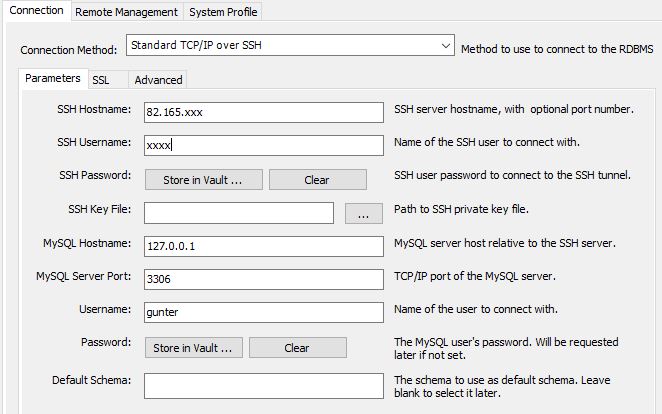Store SSH Password in Vault
The image size is (662, 414).
pyautogui.click(x=203, y=180)
